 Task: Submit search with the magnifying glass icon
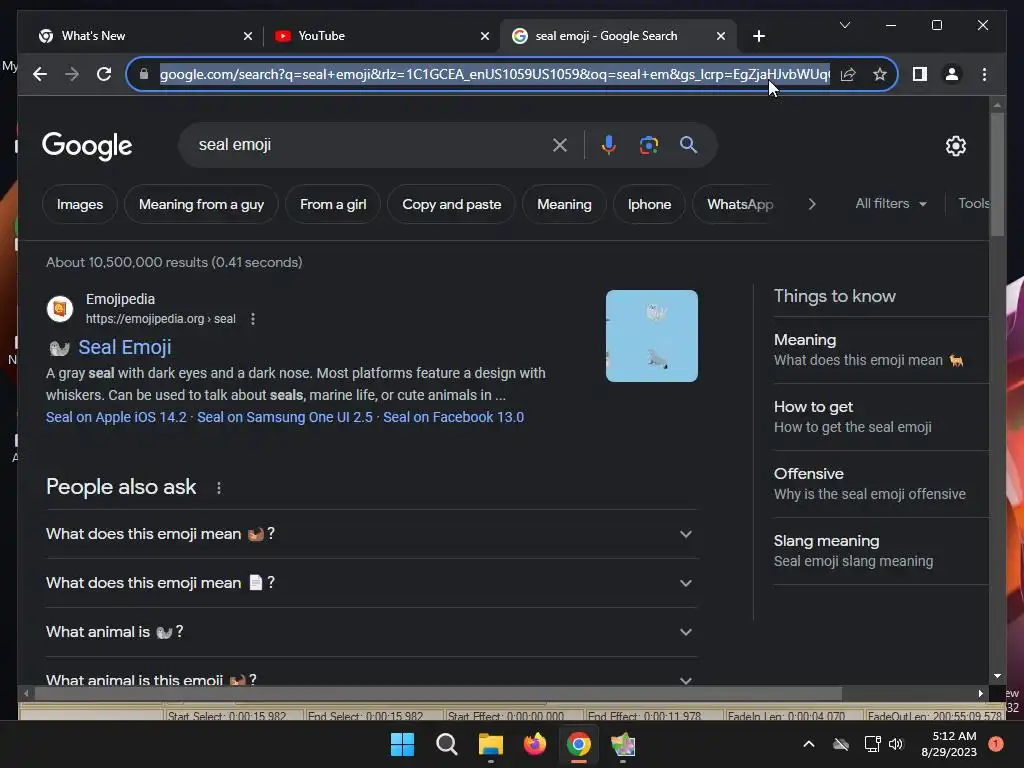click(x=688, y=145)
